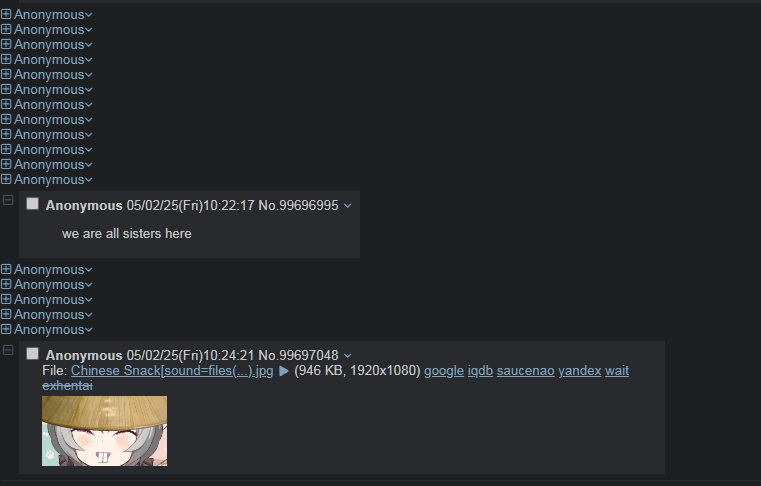Search the image with saucenao
Image resolution: width=761 pixels, height=486 pixels.
(526, 371)
